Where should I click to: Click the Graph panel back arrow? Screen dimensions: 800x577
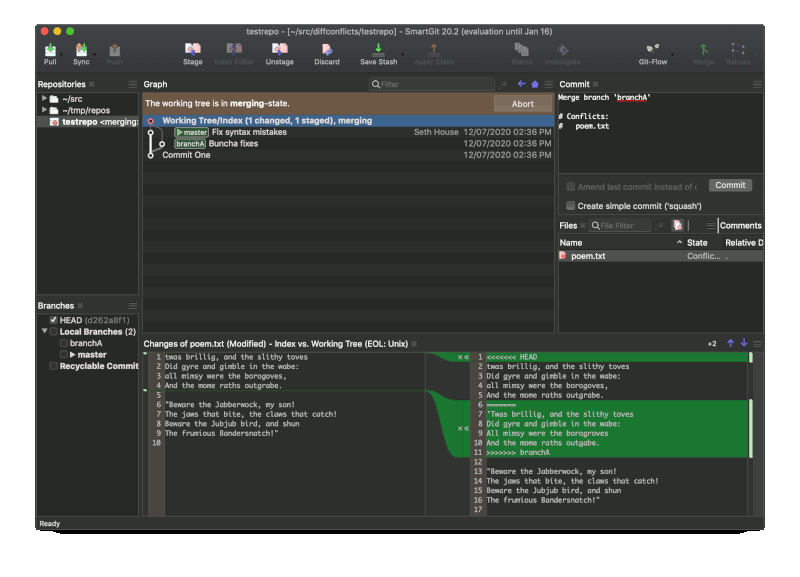[521, 84]
